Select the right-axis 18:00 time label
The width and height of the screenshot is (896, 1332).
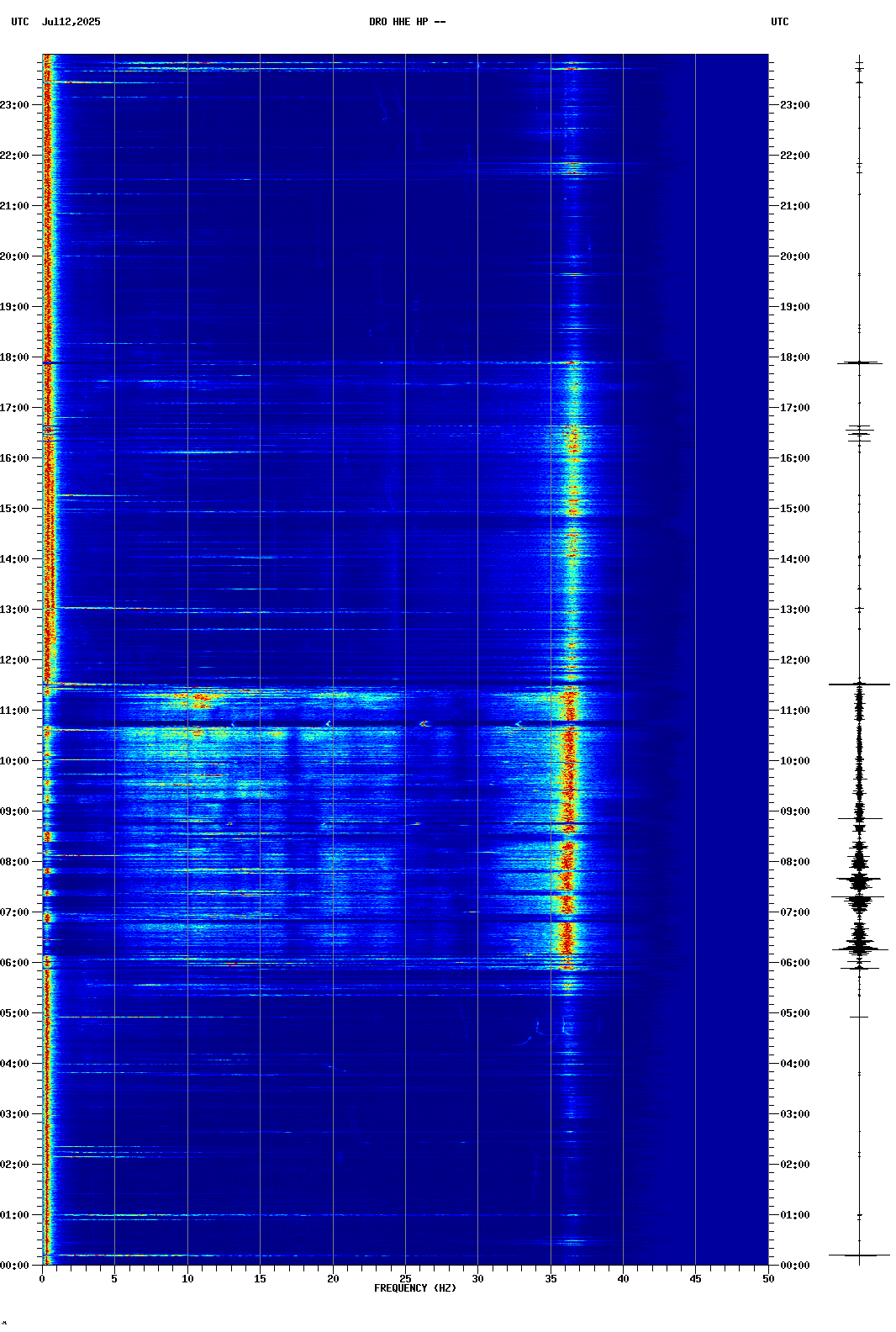tap(795, 357)
